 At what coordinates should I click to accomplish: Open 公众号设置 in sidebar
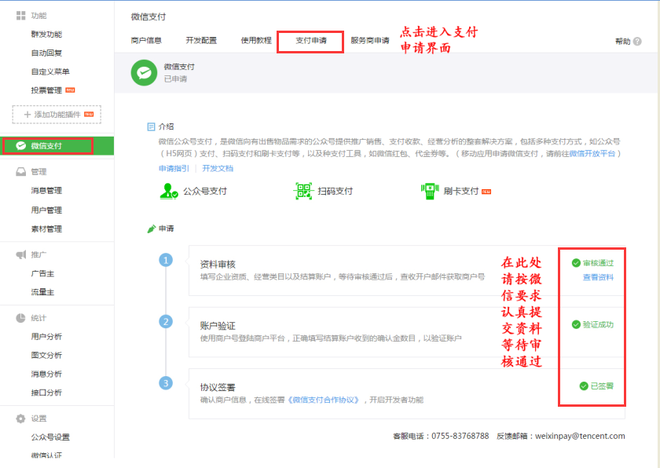[50, 437]
